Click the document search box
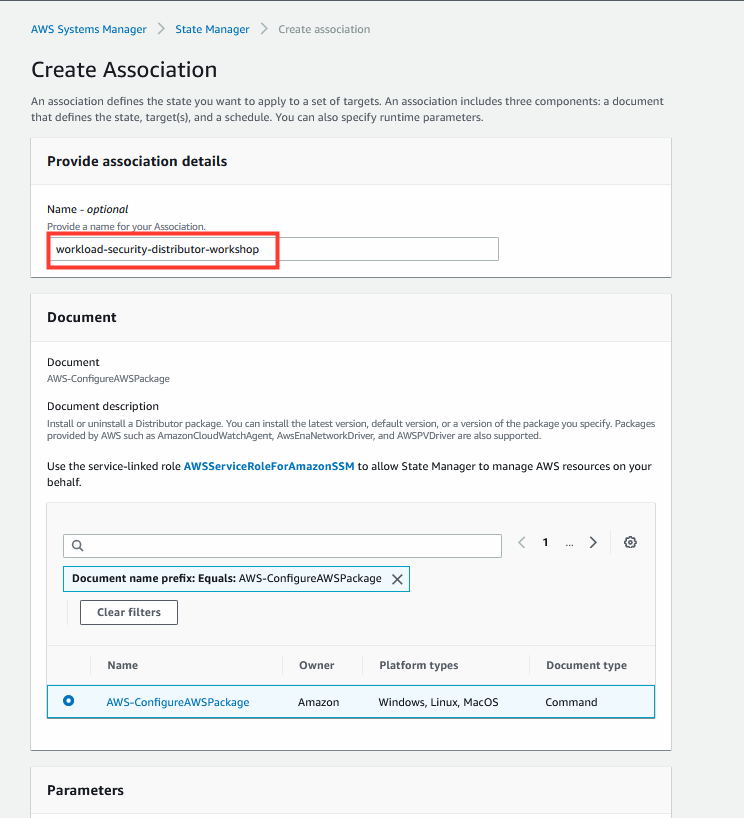The image size is (744, 818). (x=282, y=546)
